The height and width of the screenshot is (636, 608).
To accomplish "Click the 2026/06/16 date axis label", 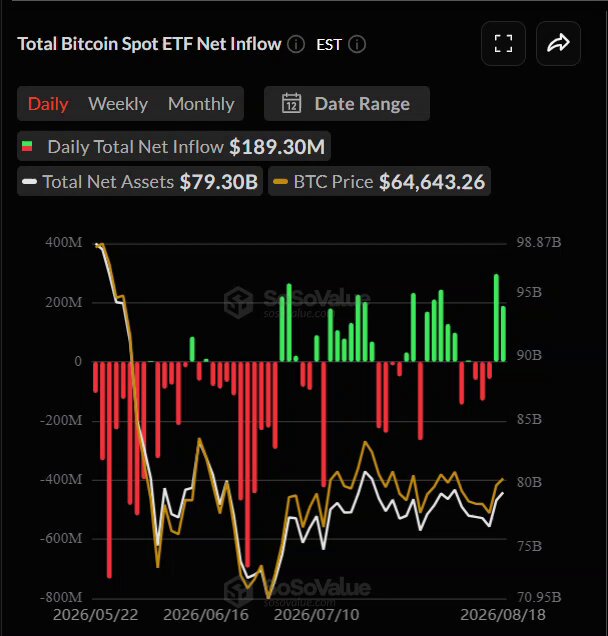I will click(206, 615).
